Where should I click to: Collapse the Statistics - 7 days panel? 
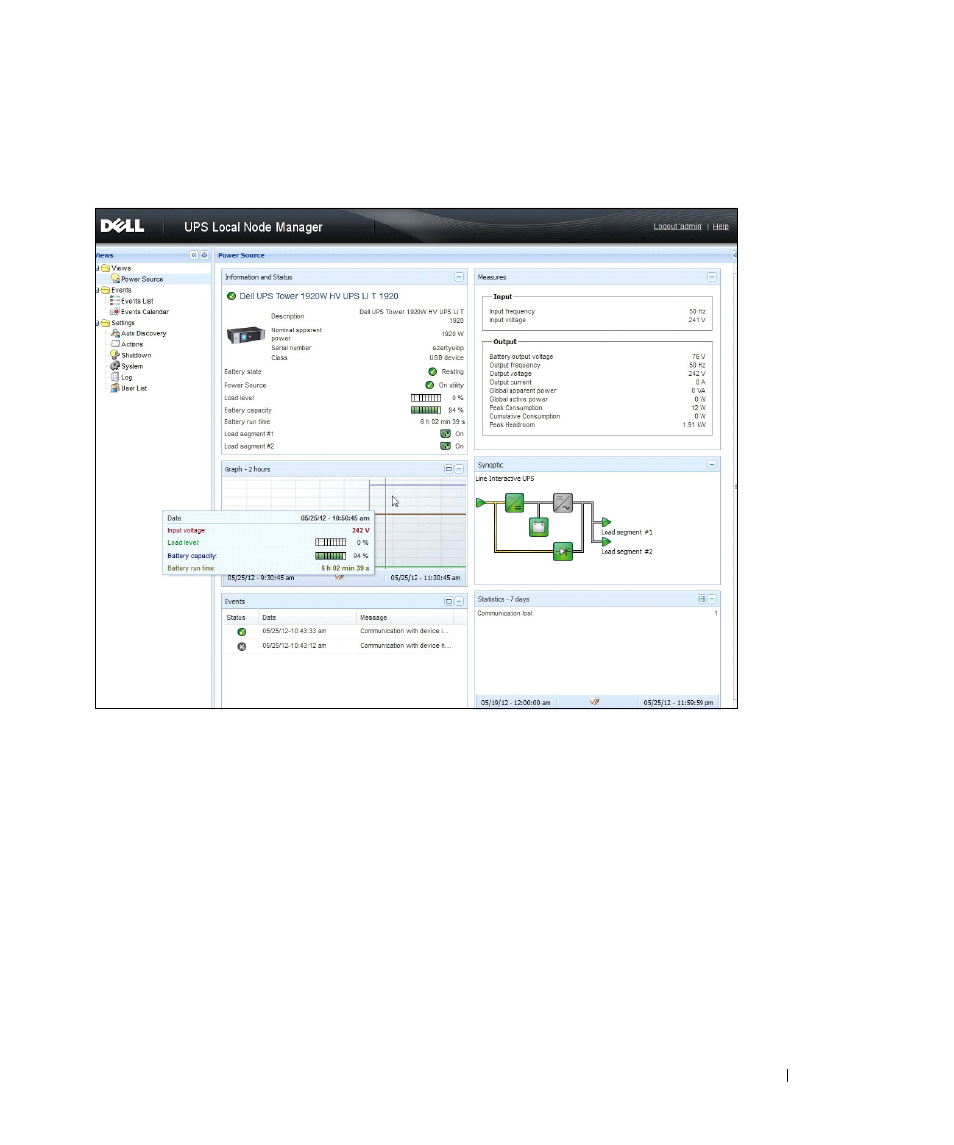click(x=712, y=599)
